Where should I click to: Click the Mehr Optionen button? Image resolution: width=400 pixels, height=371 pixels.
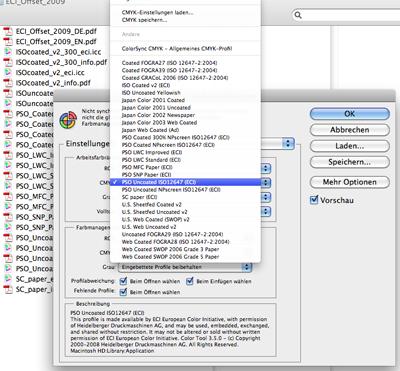coord(350,182)
